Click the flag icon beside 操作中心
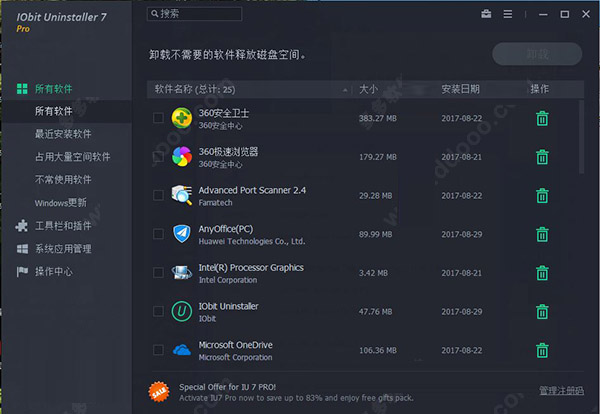 pos(22,272)
